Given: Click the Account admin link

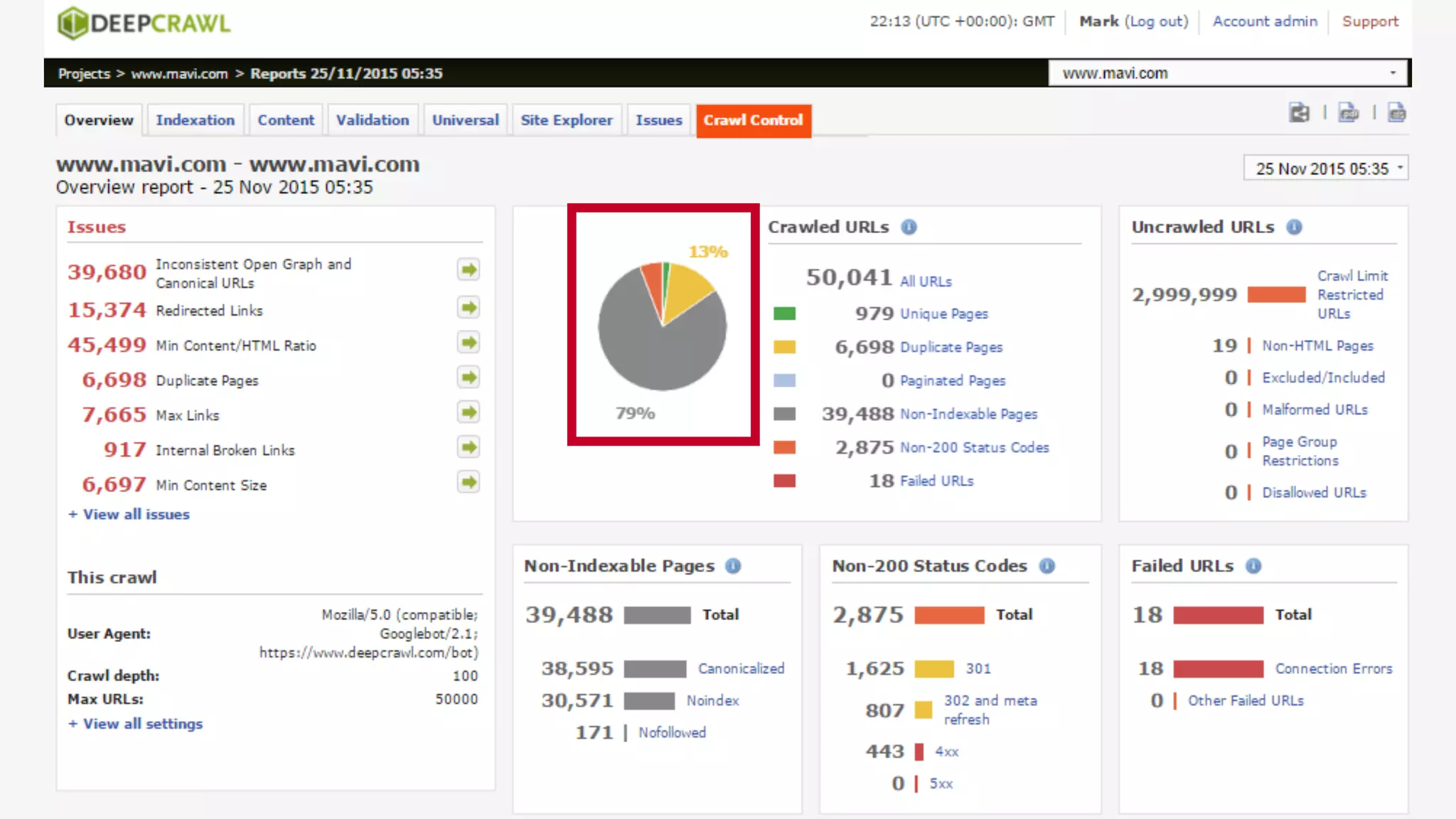Looking at the screenshot, I should 1265,21.
